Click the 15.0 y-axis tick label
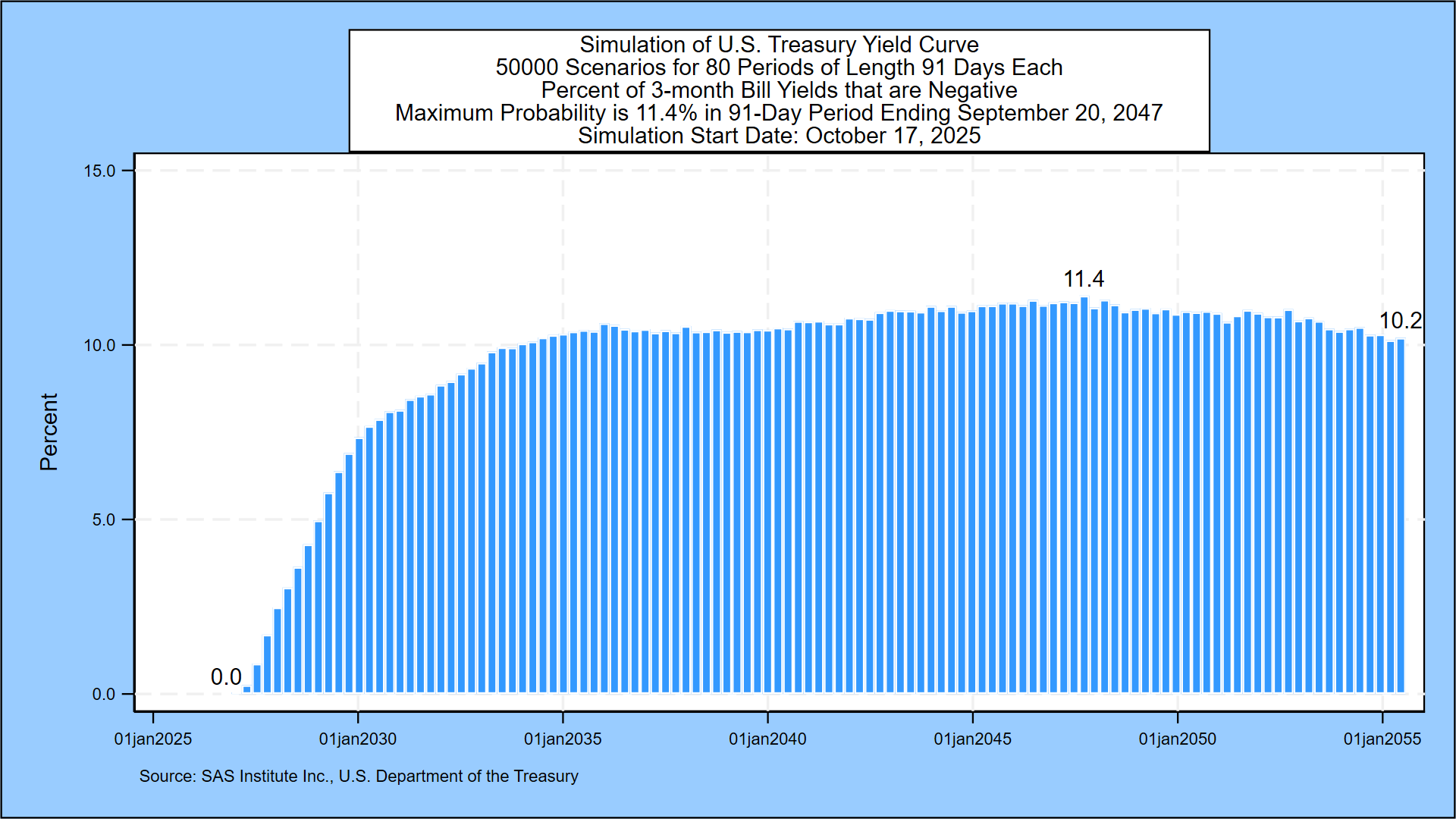 tap(99, 171)
